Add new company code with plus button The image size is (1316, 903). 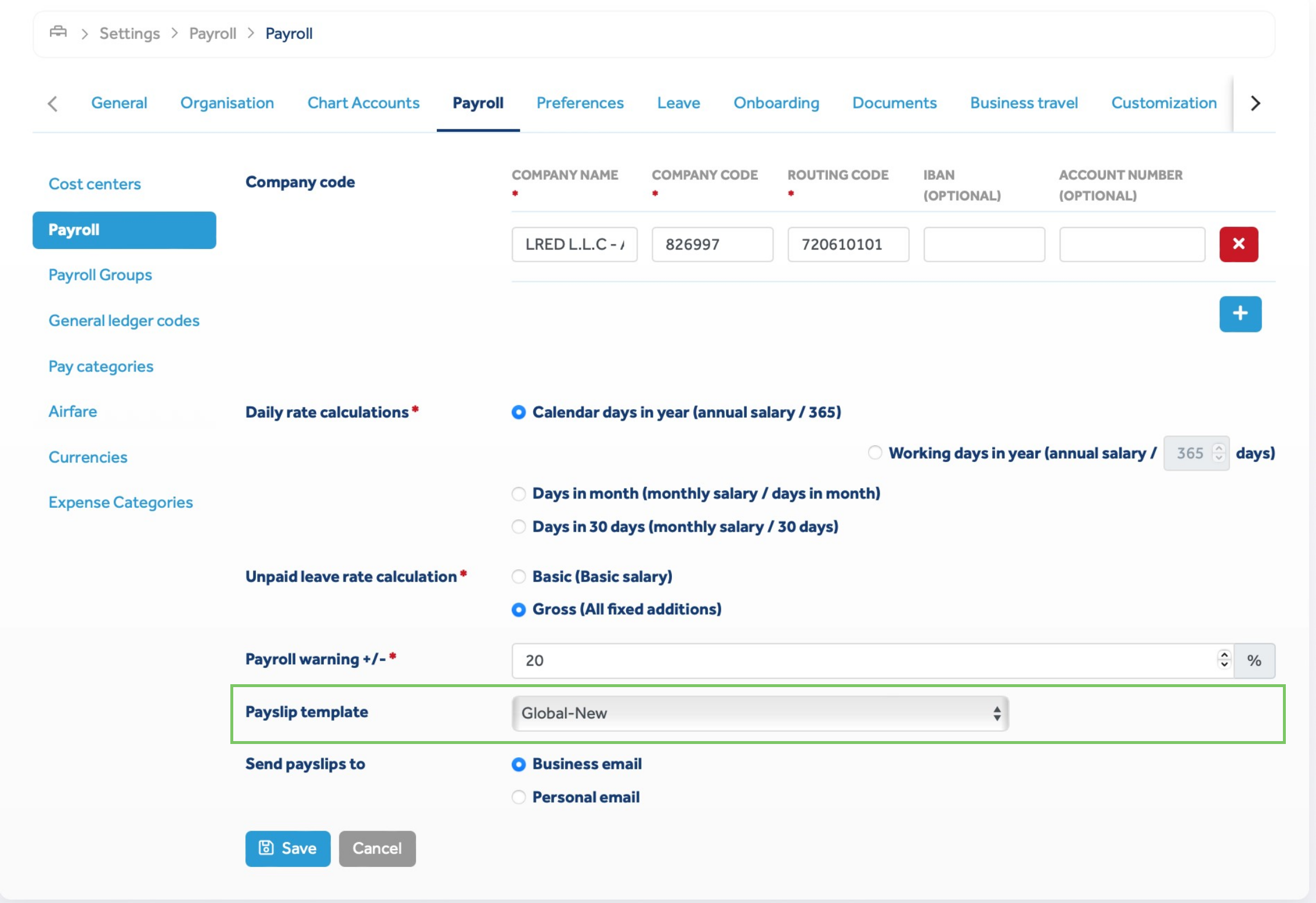(x=1240, y=314)
